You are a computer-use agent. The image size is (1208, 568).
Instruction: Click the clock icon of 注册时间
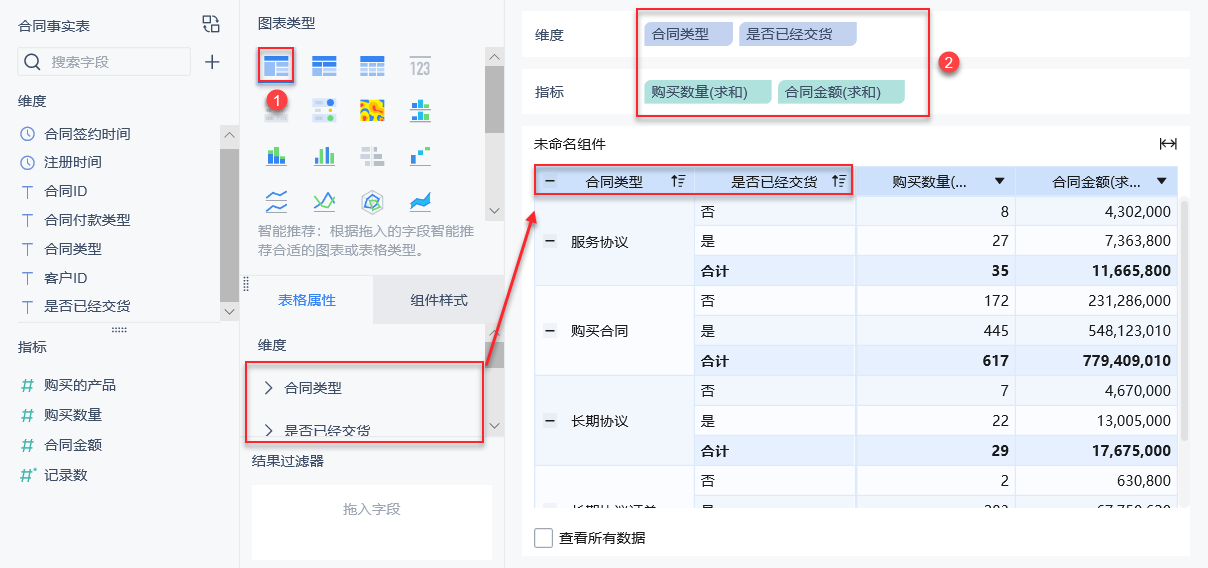pyautogui.click(x=27, y=162)
